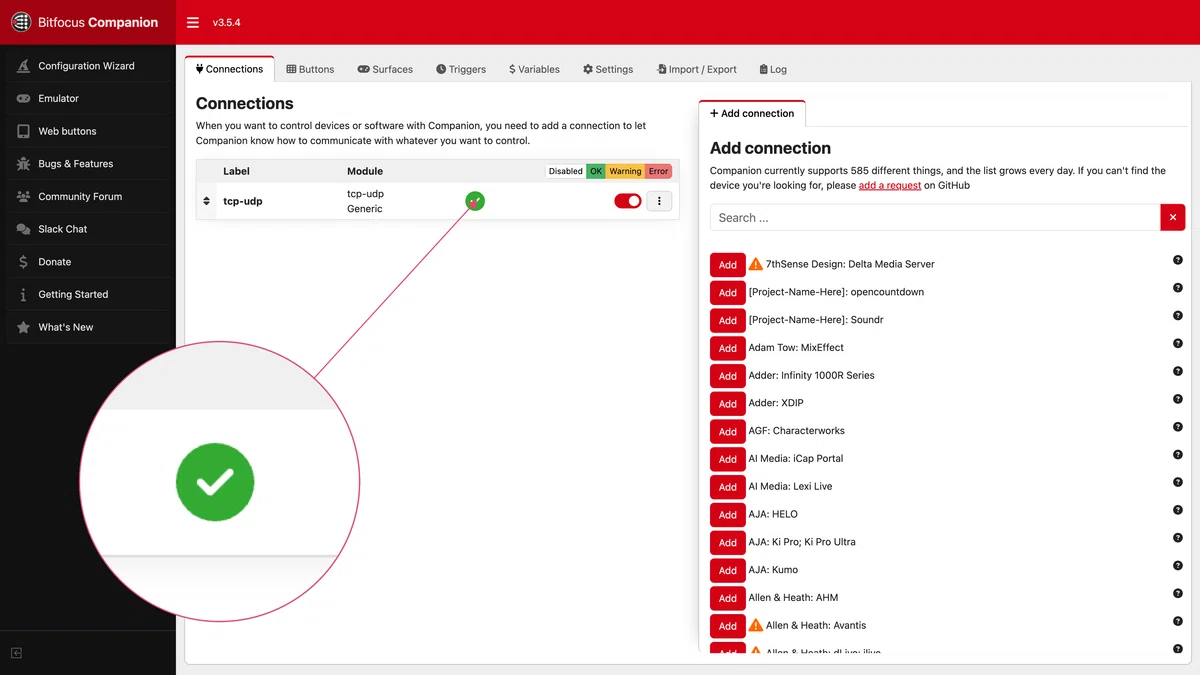Switch to the Connections tab
This screenshot has width=1200, height=675.
(229, 69)
